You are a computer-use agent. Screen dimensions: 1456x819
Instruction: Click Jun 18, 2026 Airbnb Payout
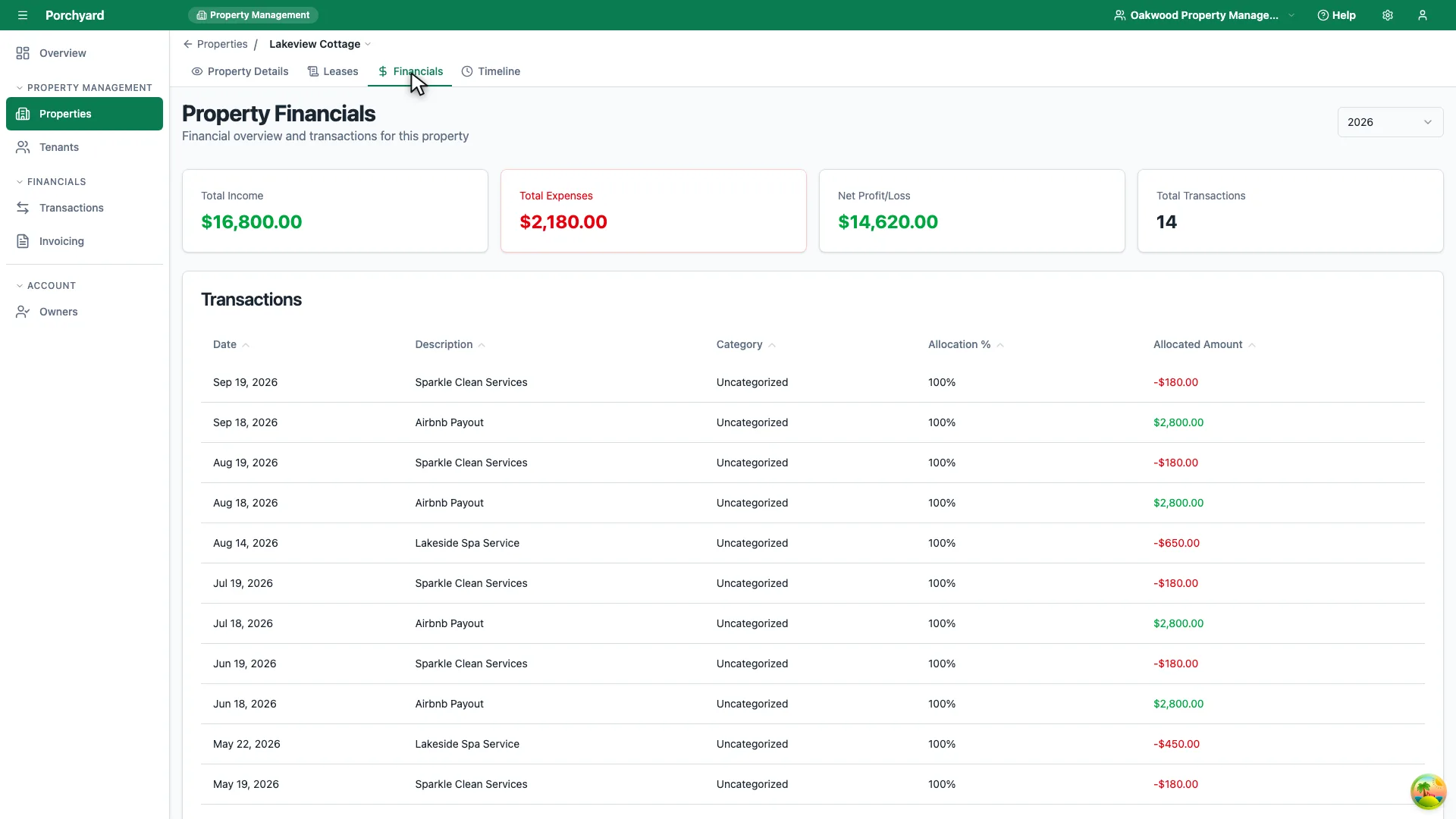449,704
